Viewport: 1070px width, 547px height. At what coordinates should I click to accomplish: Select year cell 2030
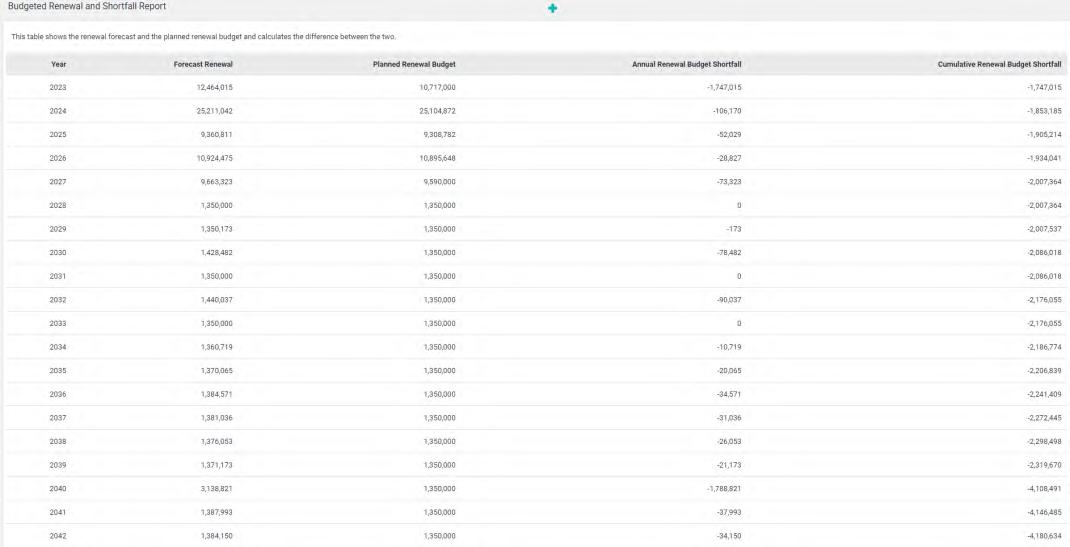[58, 253]
